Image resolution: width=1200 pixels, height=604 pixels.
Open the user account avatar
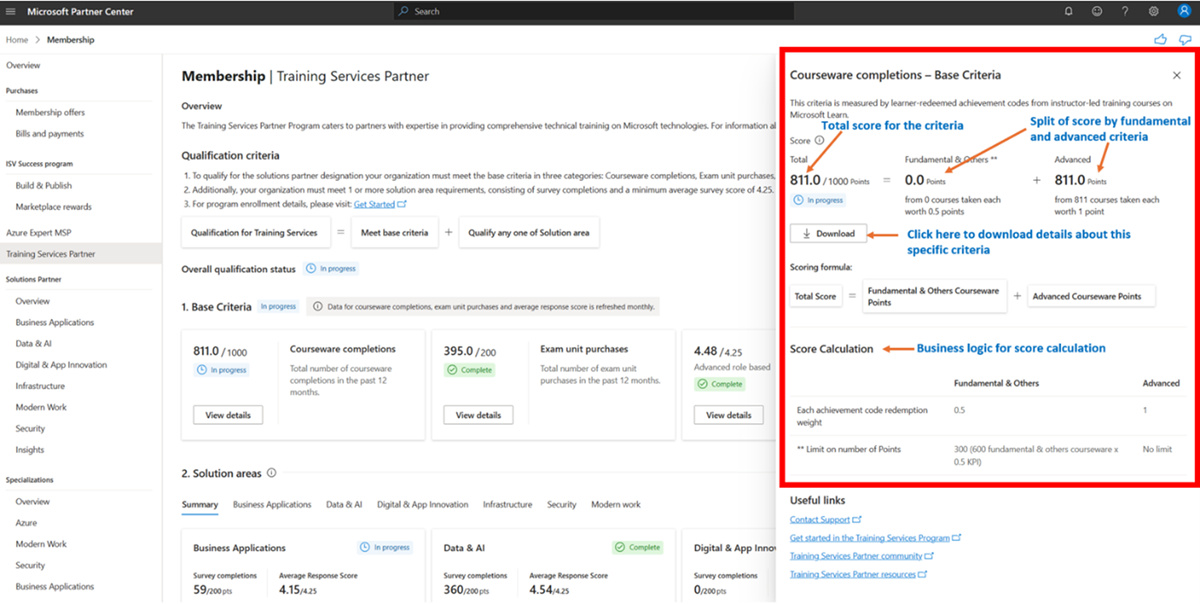pyautogui.click(x=1184, y=12)
